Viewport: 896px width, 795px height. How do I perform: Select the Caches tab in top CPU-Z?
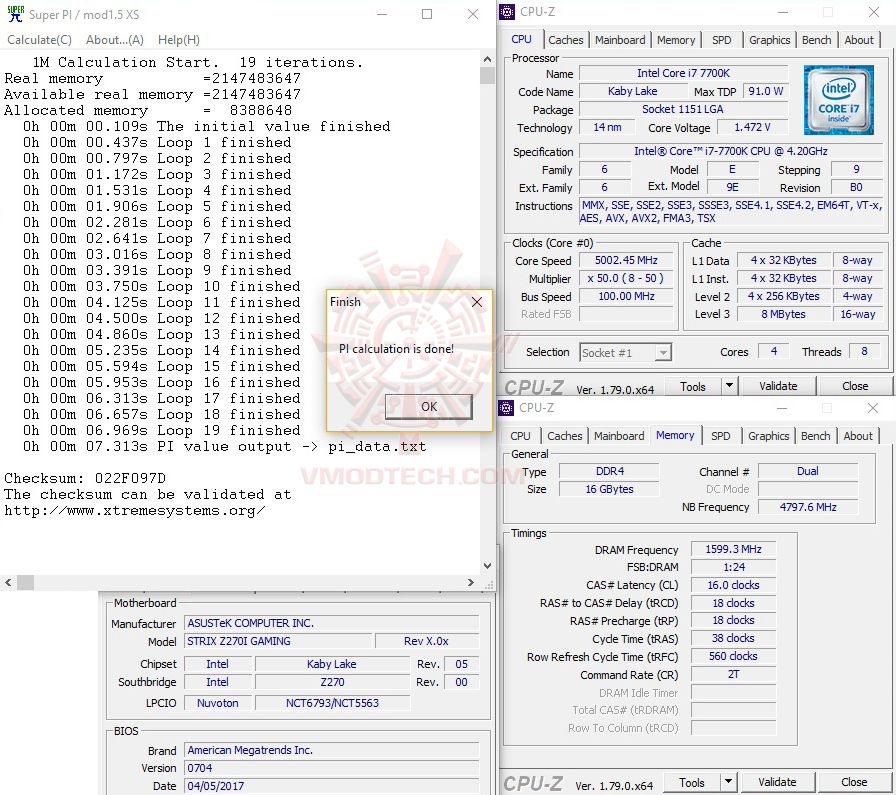point(566,40)
